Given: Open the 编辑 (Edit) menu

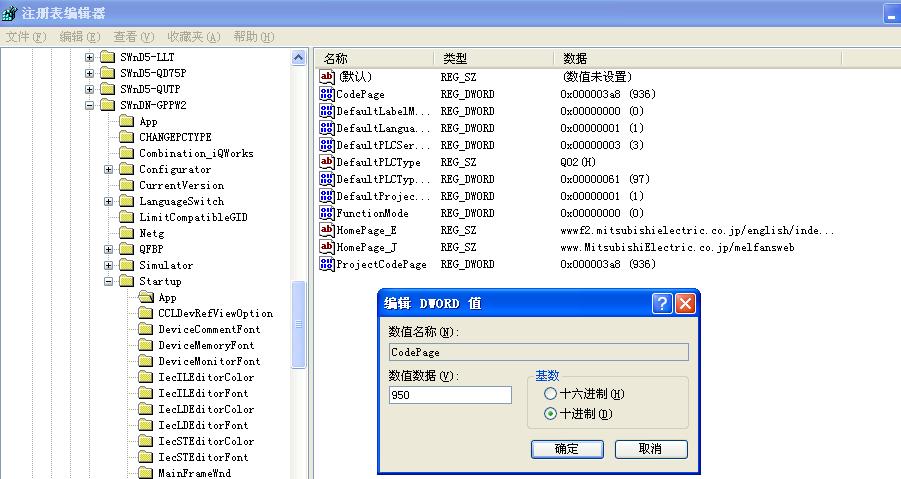Looking at the screenshot, I should 78,37.
